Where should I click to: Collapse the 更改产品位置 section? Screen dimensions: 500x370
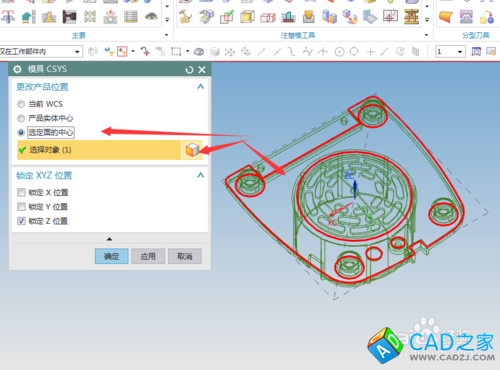pyautogui.click(x=200, y=87)
